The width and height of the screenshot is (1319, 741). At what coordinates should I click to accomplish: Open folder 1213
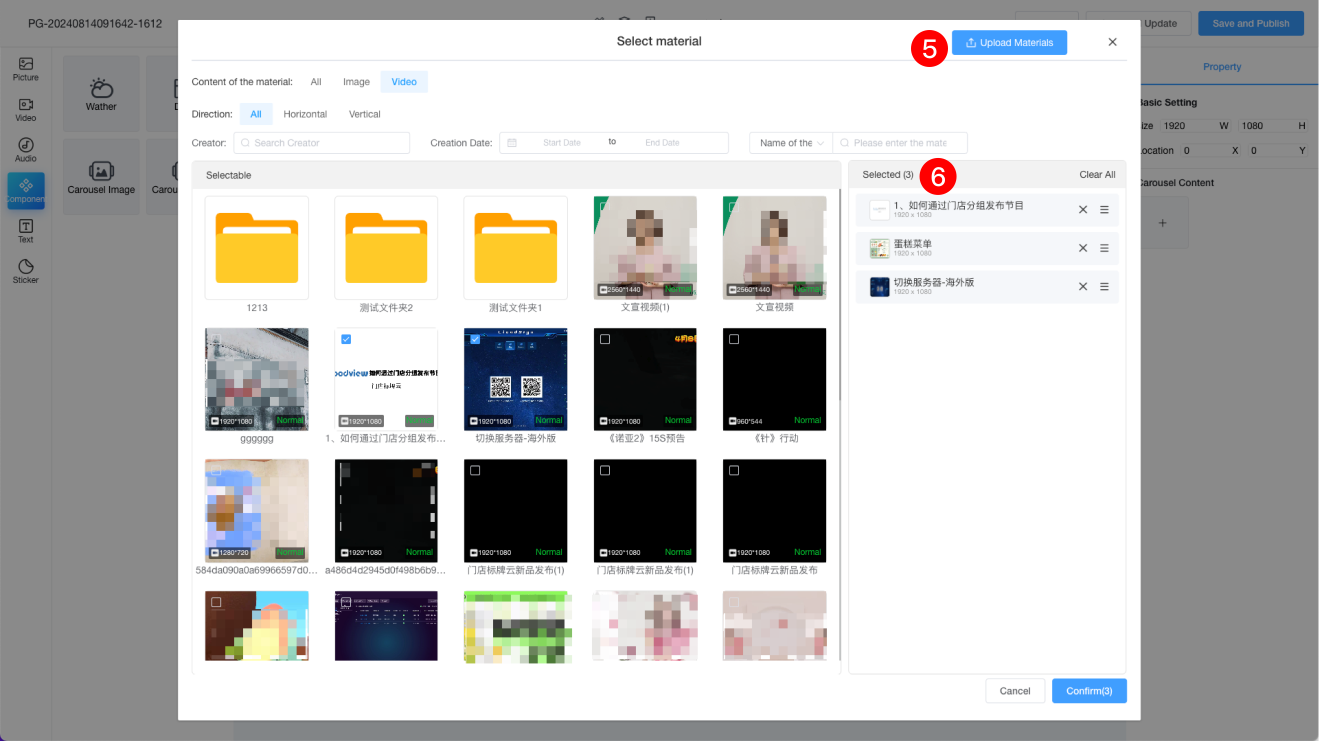(x=256, y=248)
